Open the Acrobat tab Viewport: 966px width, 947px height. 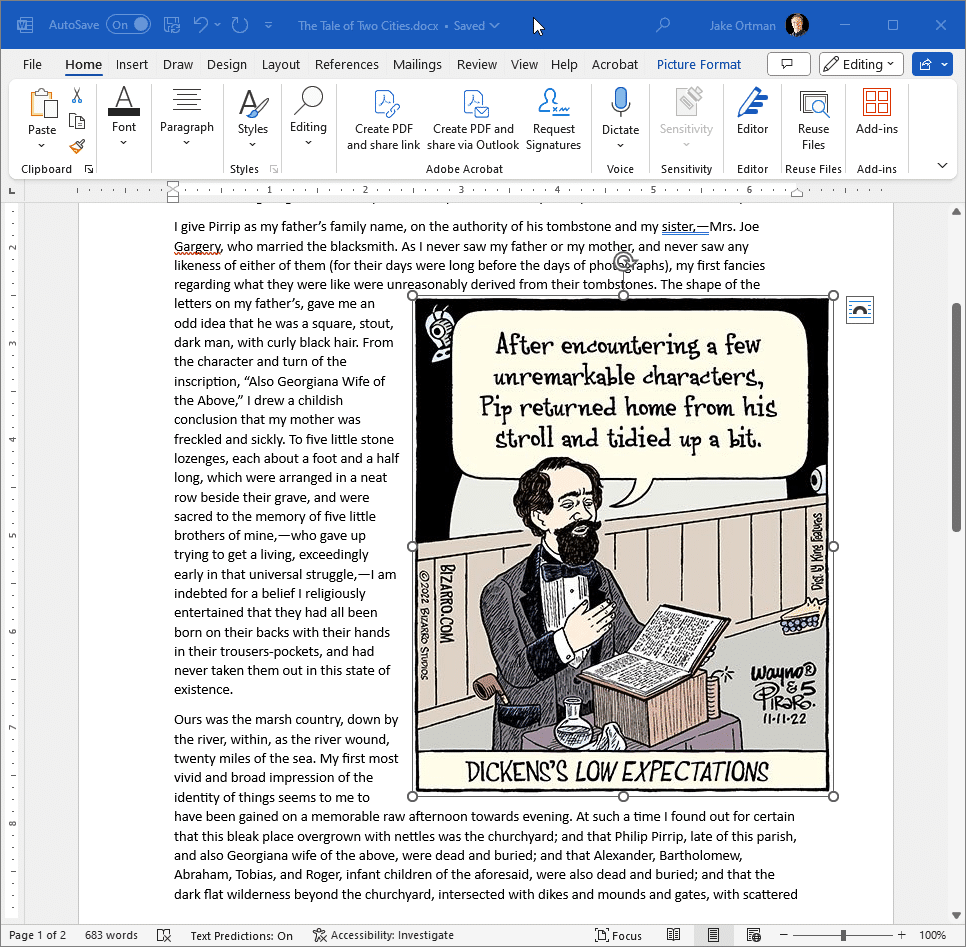pos(615,64)
